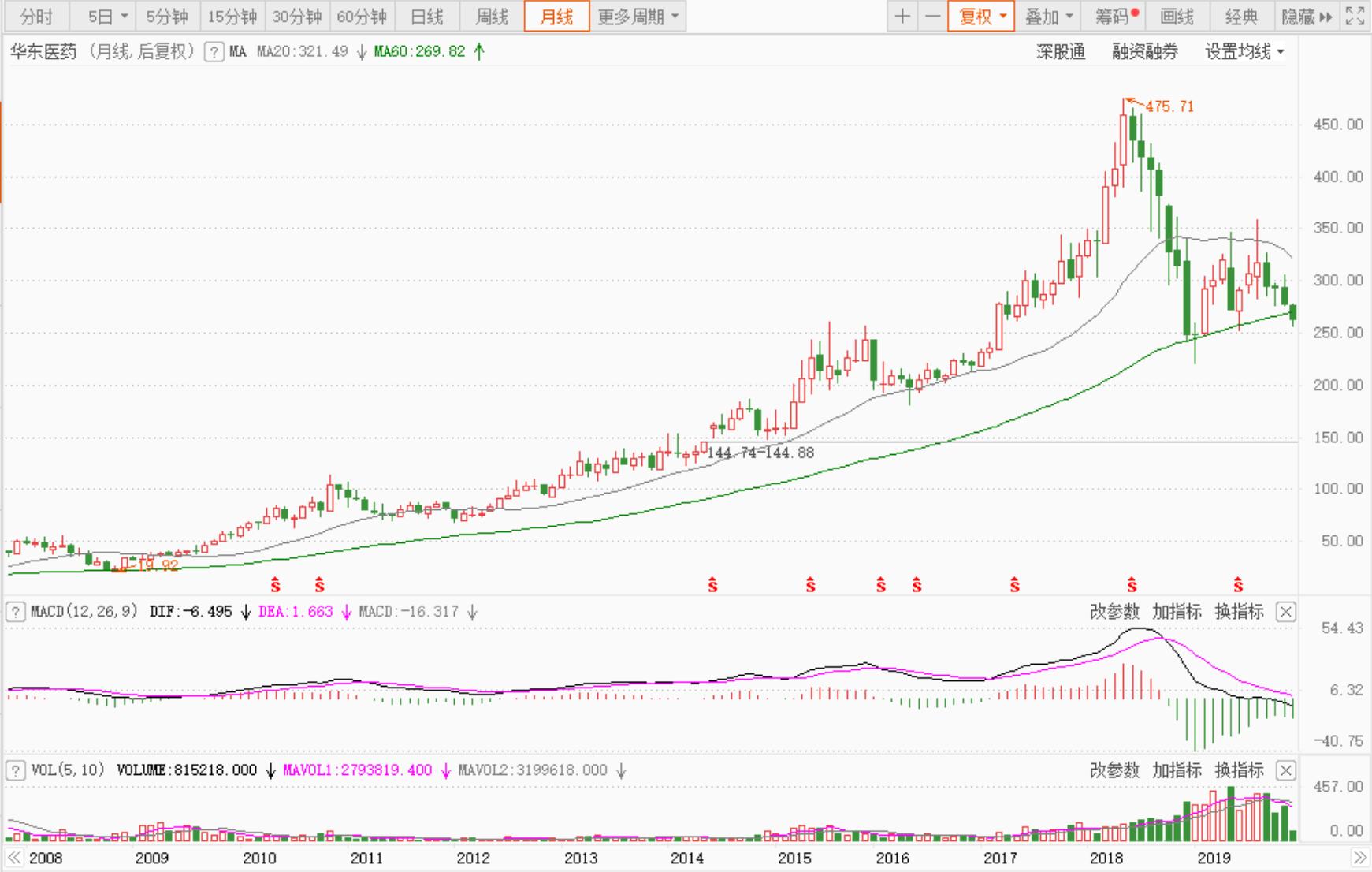Toggle the 隐藏 hide panel button
This screenshot has width=1372, height=872.
tap(1306, 17)
